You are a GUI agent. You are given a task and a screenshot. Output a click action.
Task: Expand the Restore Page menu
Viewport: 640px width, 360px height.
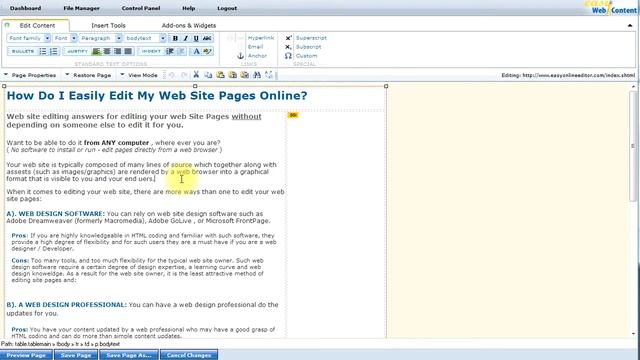pyautogui.click(x=88, y=75)
